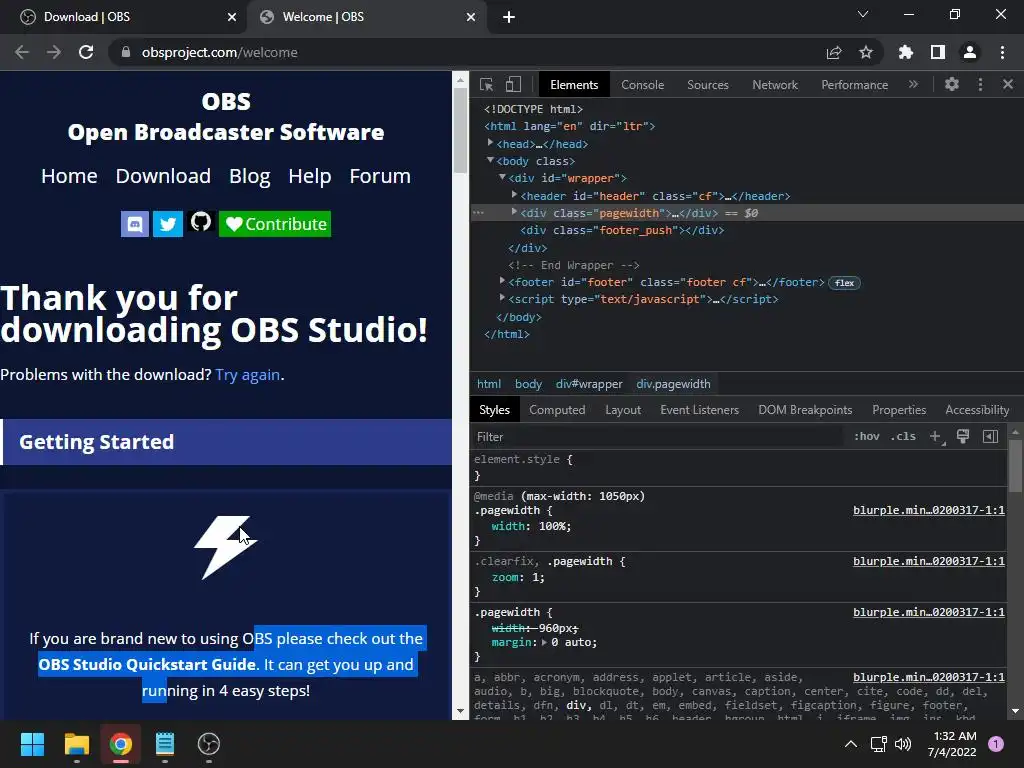The image size is (1024, 768).
Task: Reload the page with the refresh icon
Action: (86, 52)
